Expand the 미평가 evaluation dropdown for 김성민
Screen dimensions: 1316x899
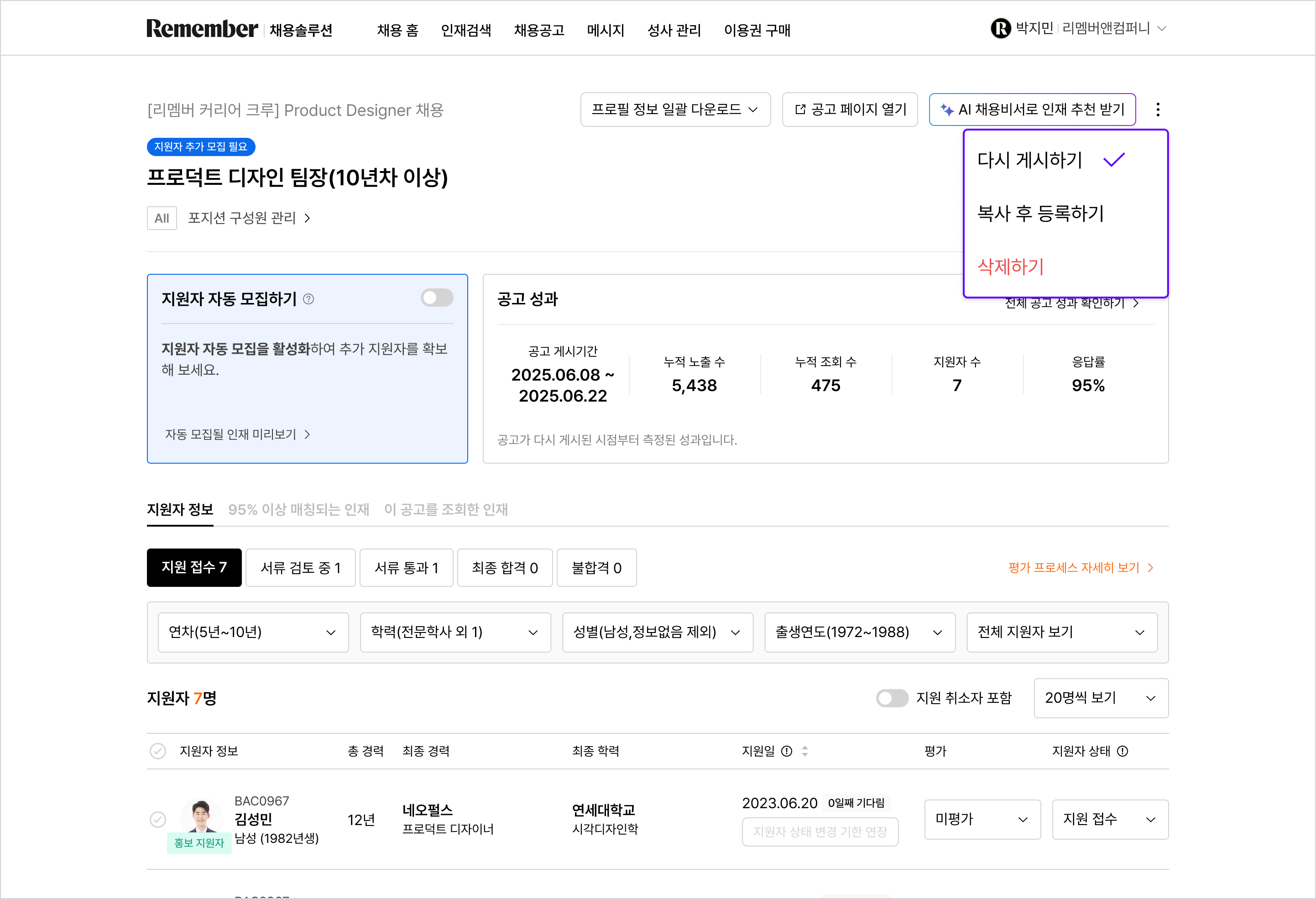pos(982,819)
